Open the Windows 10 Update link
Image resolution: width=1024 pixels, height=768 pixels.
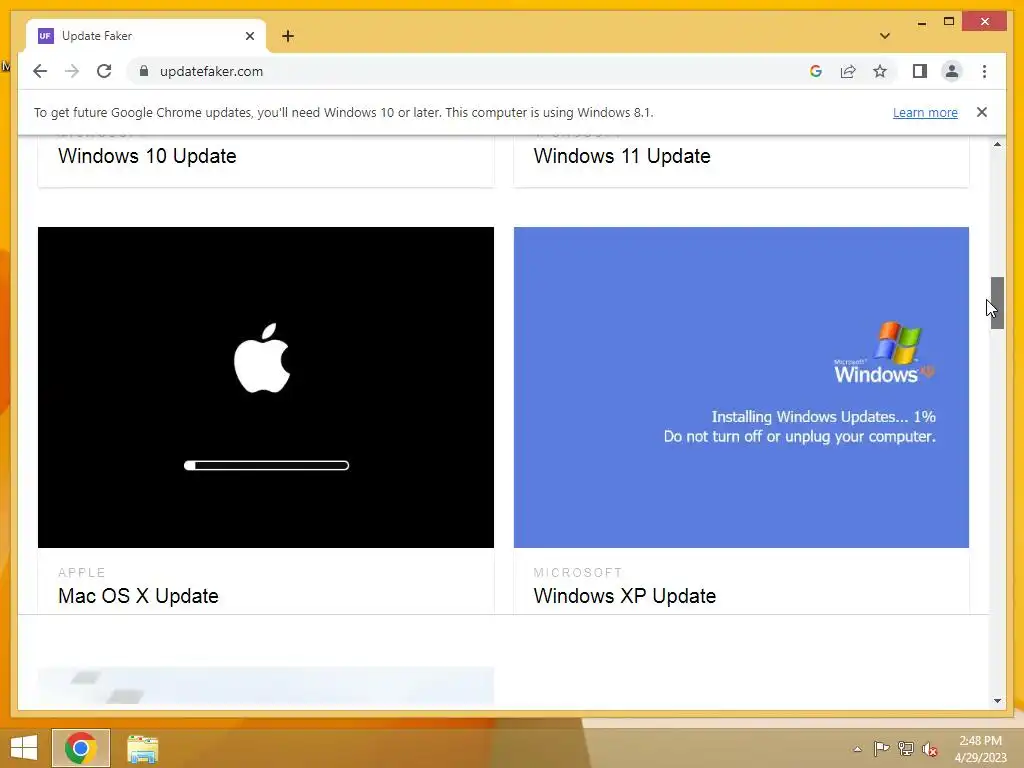147,156
